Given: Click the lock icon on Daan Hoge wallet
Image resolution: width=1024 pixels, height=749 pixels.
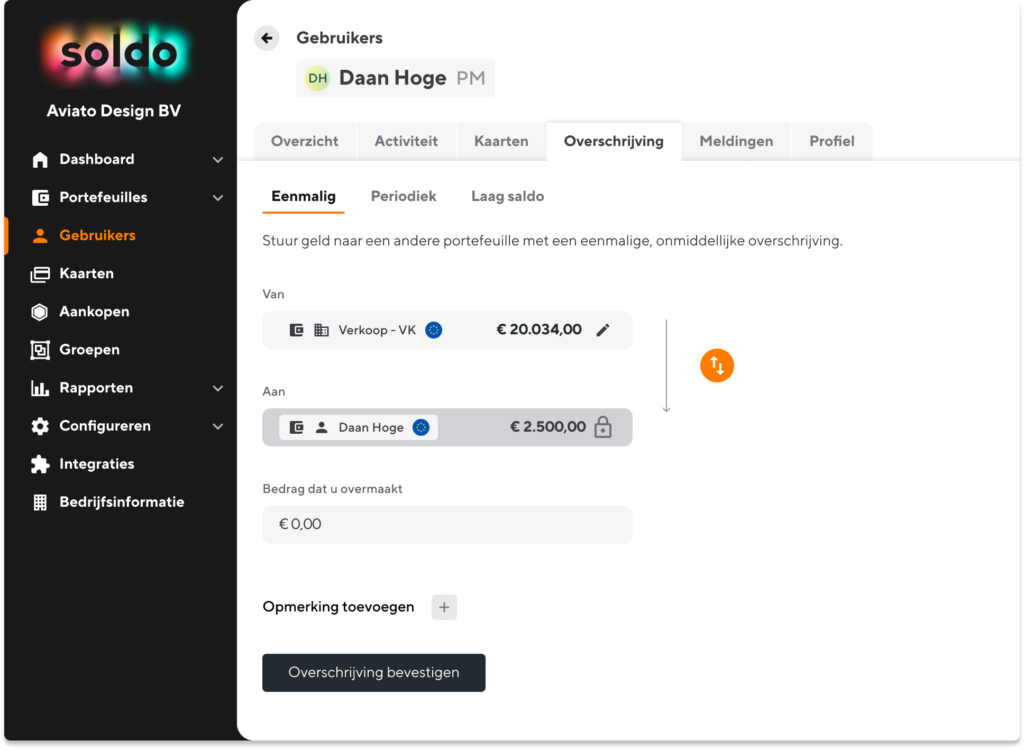Looking at the screenshot, I should tap(603, 427).
